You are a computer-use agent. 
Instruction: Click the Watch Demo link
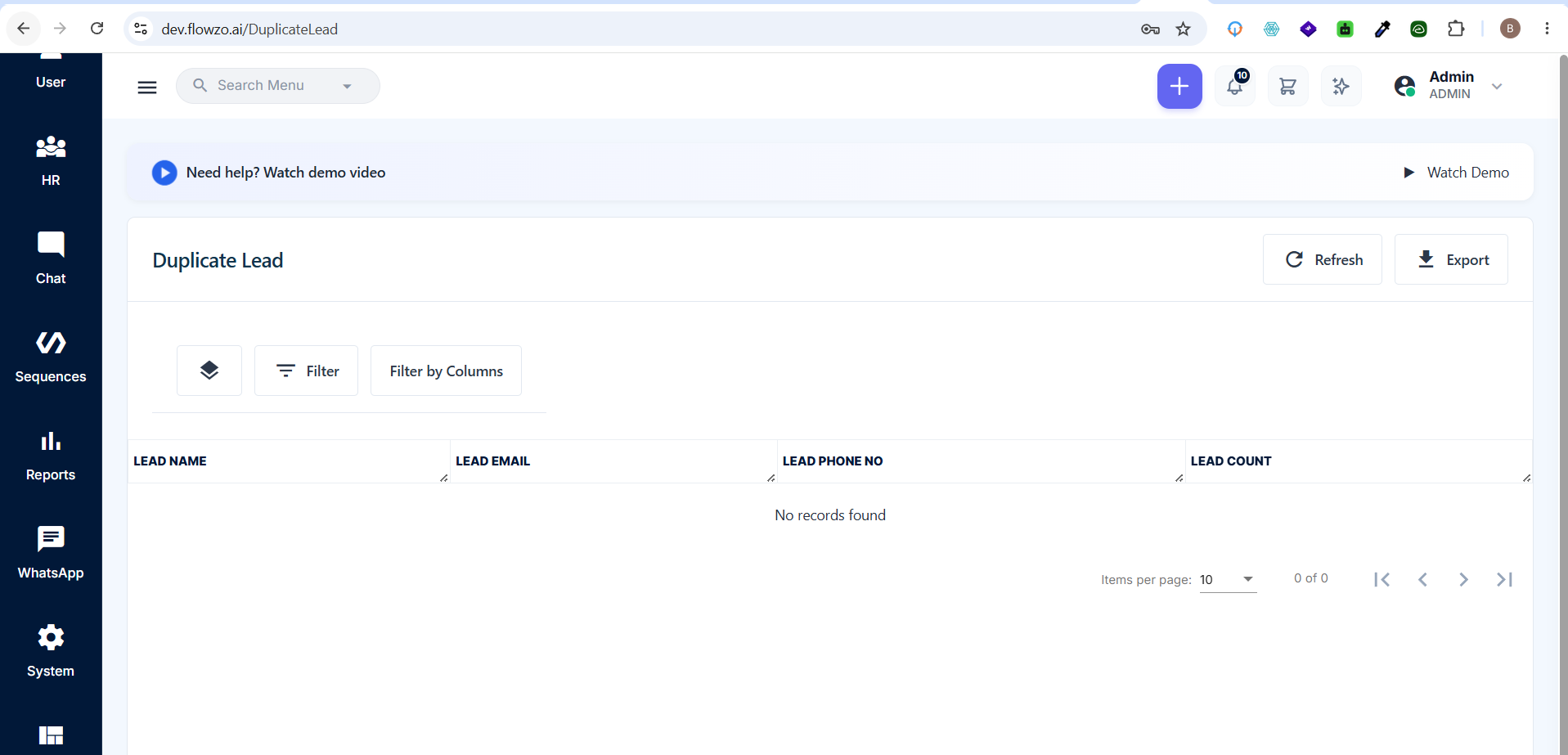pyautogui.click(x=1456, y=173)
